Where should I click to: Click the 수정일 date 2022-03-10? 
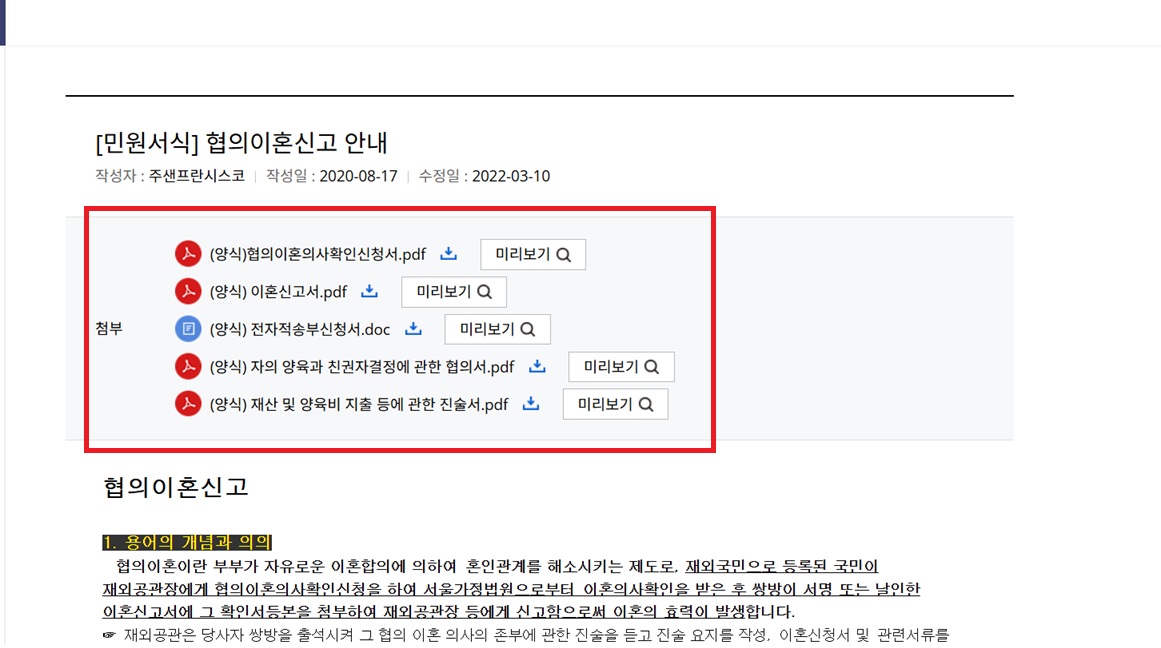click(x=511, y=176)
